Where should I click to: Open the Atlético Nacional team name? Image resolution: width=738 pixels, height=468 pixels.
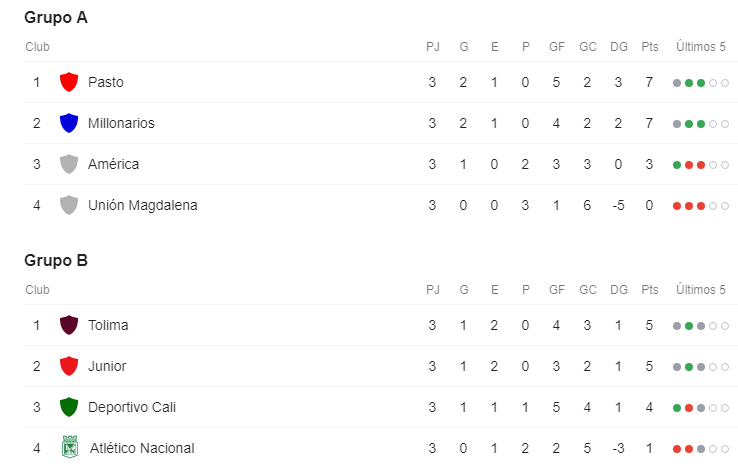[142, 448]
